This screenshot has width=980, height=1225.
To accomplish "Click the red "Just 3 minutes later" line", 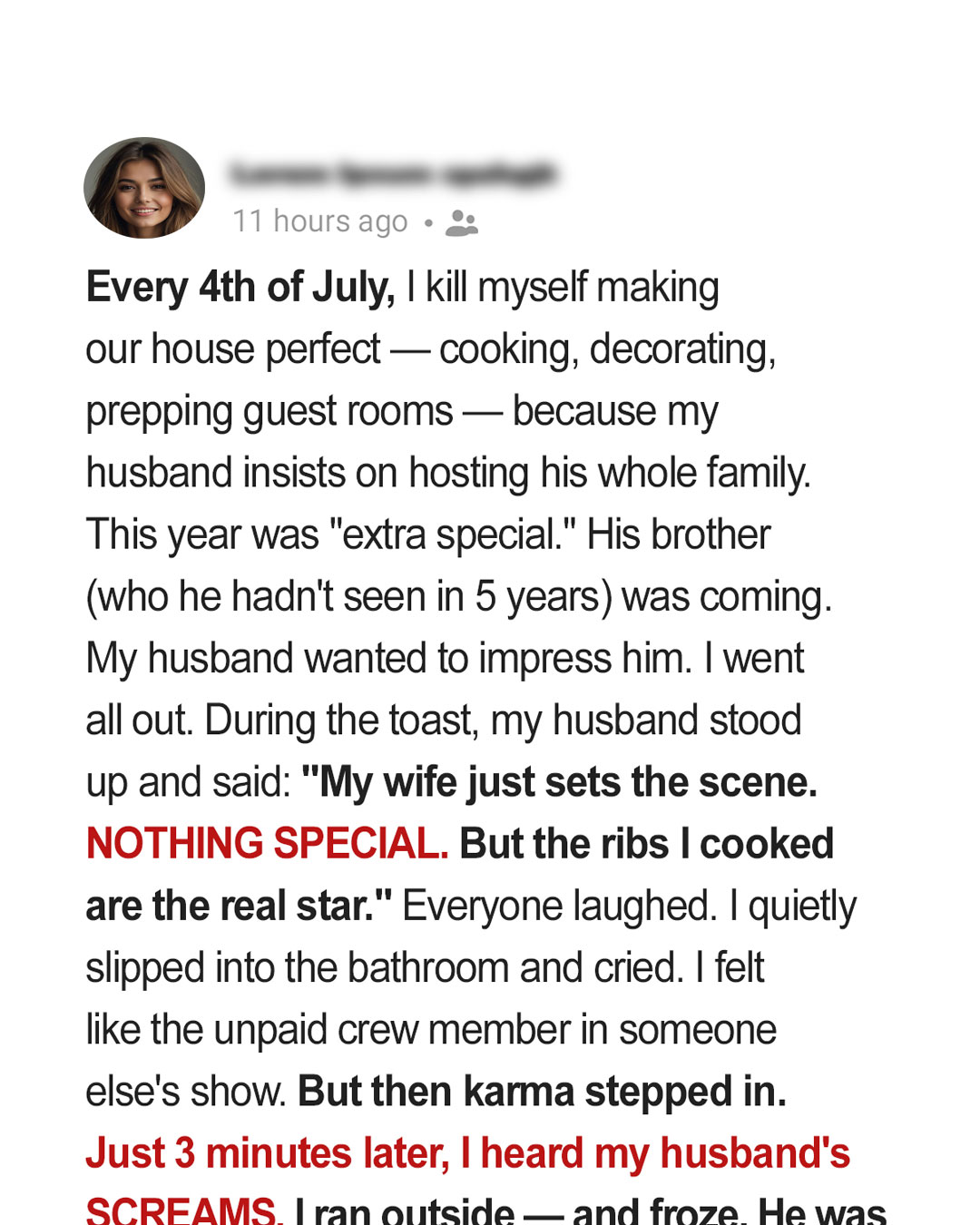I will 468,1153.
